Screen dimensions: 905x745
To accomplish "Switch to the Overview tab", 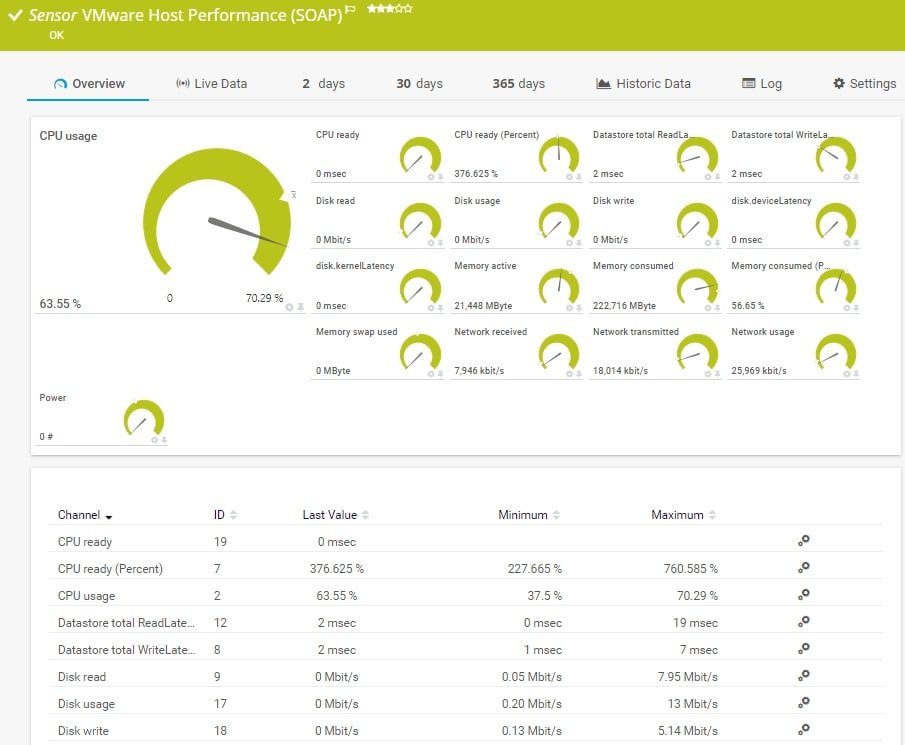I will [96, 84].
